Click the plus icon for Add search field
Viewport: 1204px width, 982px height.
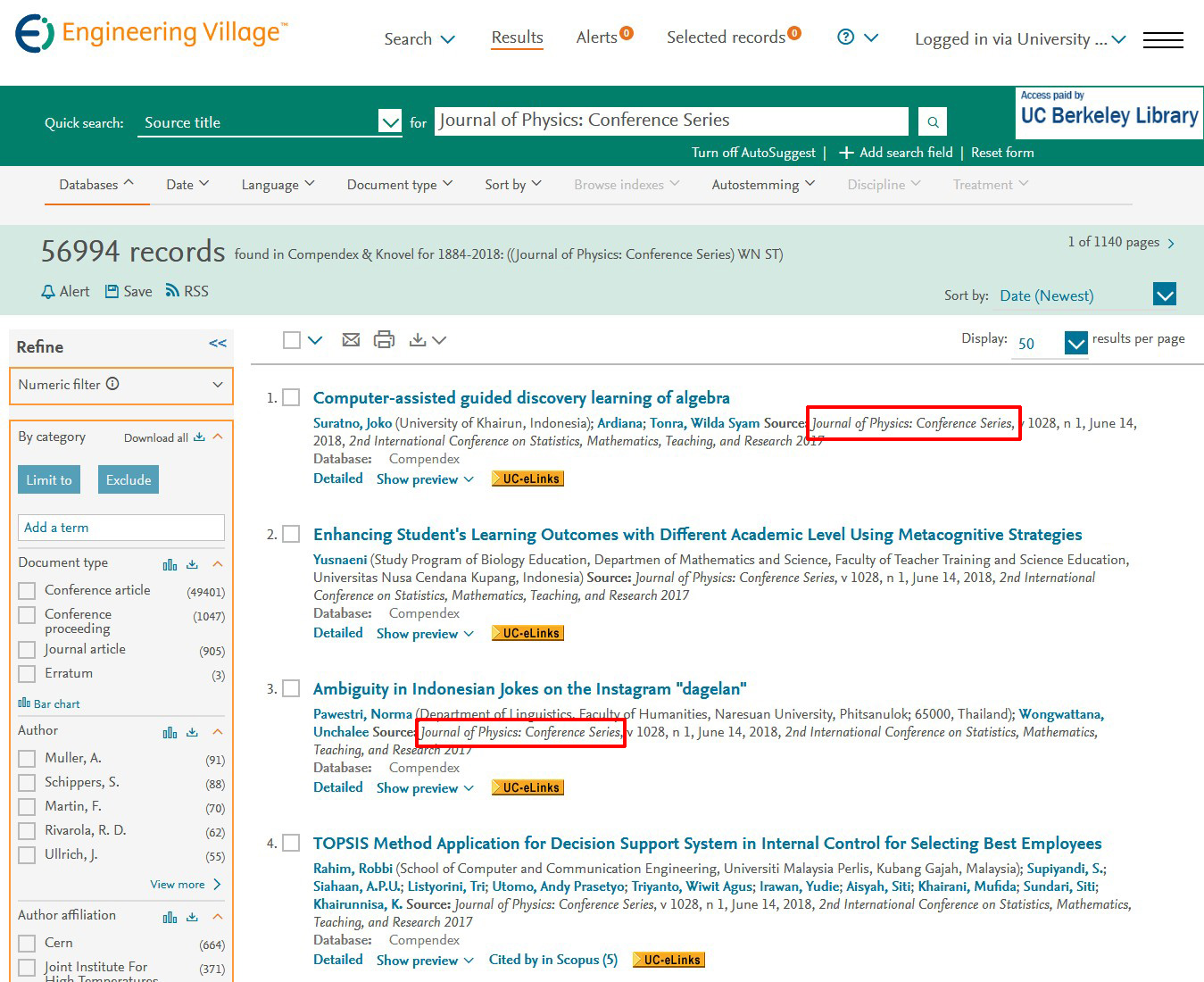coord(846,153)
